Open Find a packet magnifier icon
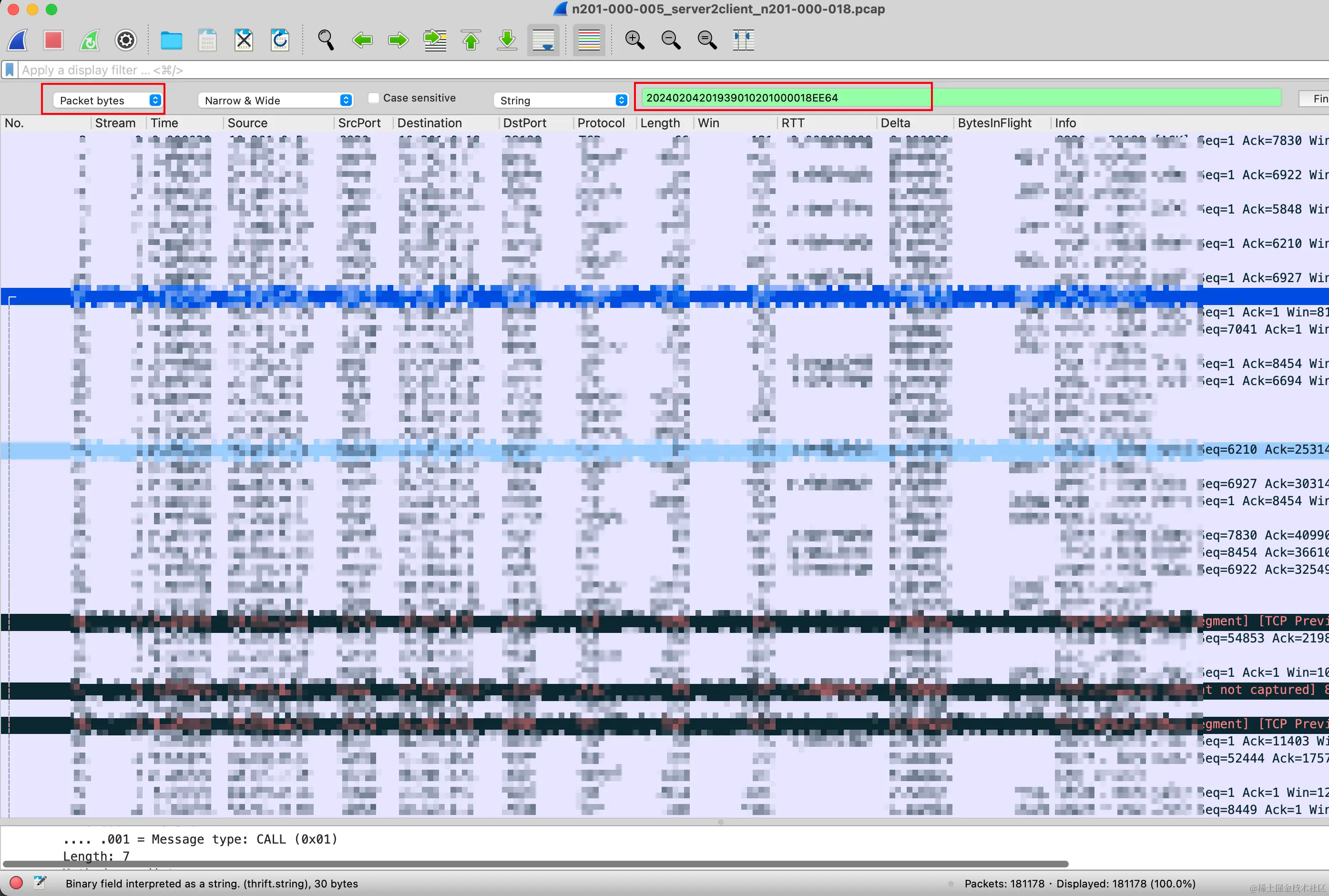The height and width of the screenshot is (896, 1329). pos(326,40)
